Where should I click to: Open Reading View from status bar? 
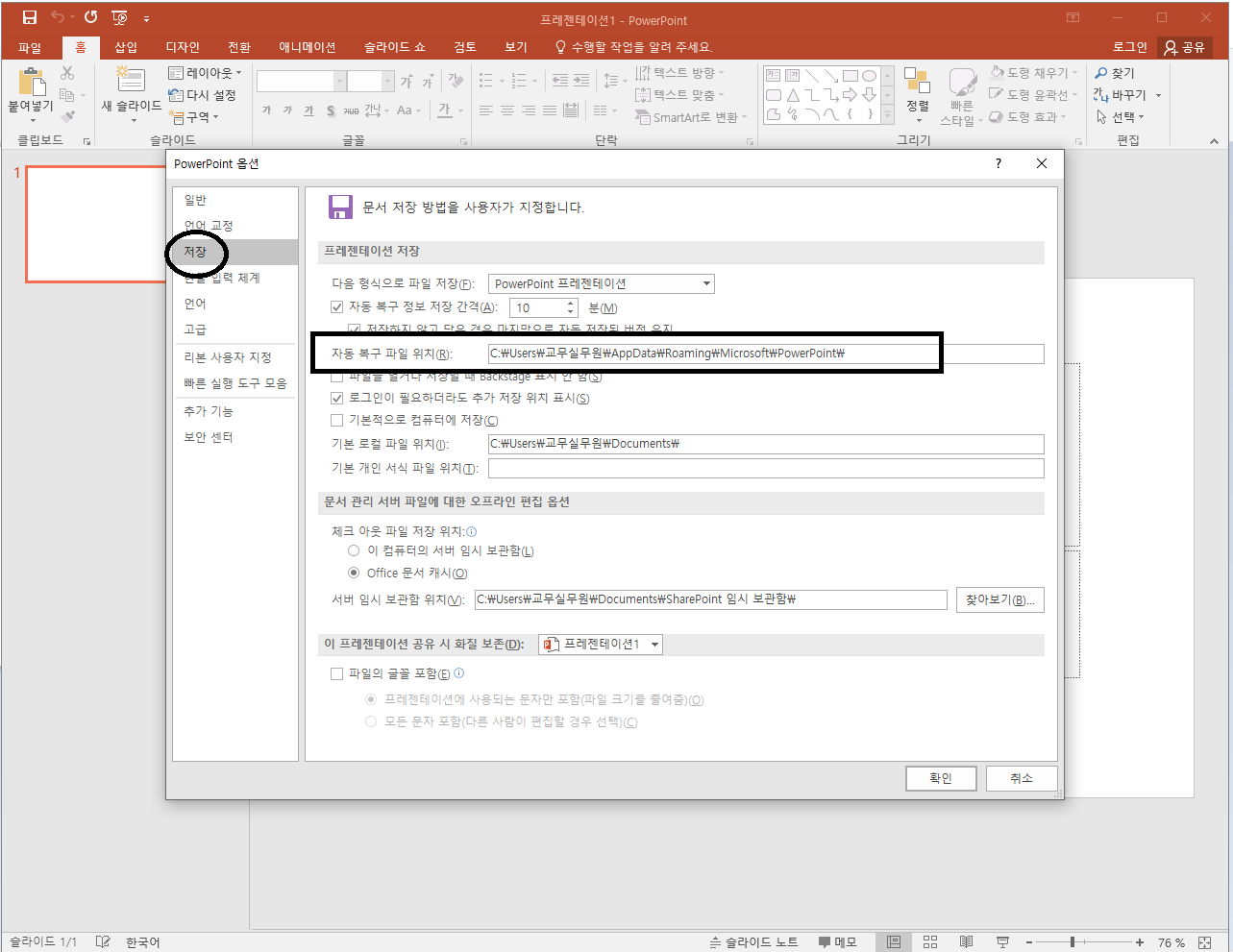click(x=967, y=942)
